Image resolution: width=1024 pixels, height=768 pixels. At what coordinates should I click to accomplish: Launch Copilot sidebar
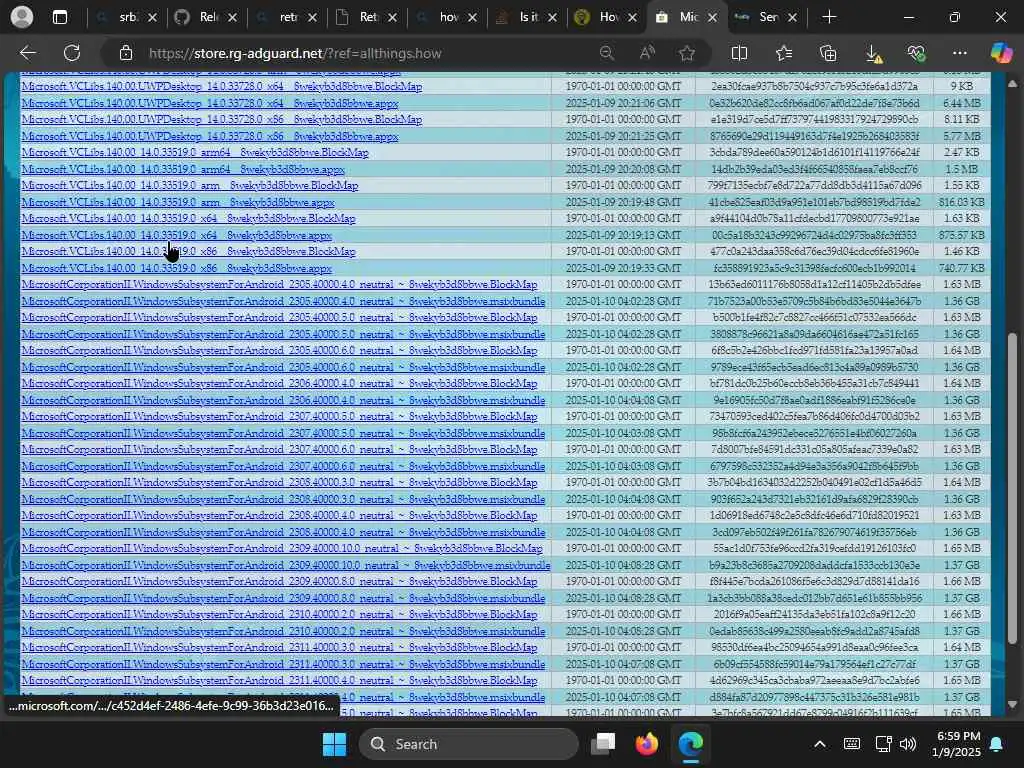click(x=1001, y=54)
